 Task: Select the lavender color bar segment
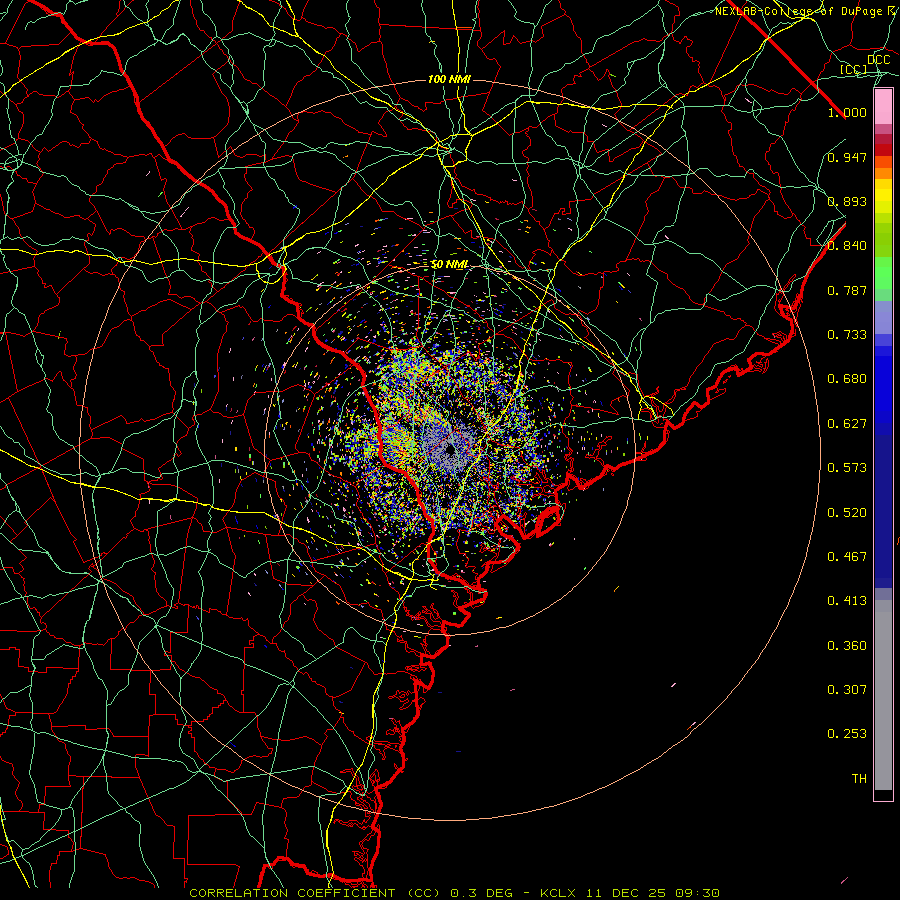(x=883, y=318)
